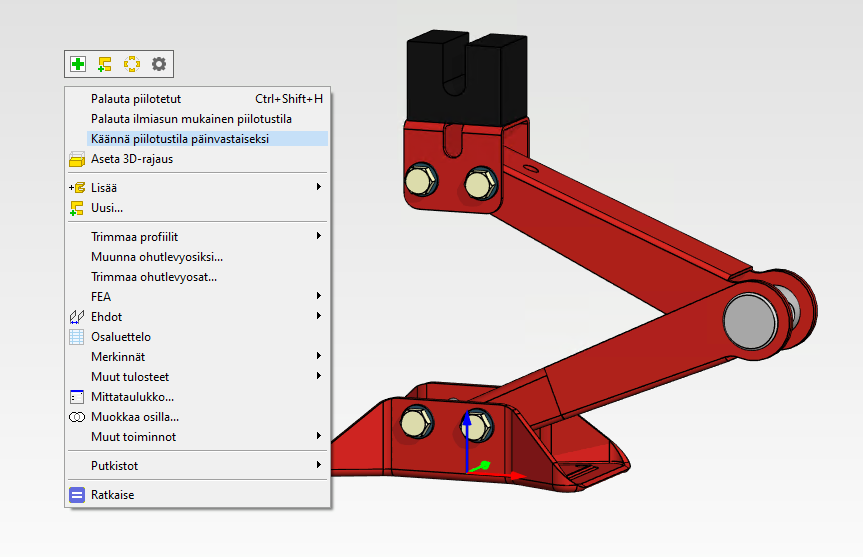This screenshot has width=863, height=557.
Task: Click the yellow new-part icon in mini toolbar
Action: coord(105,64)
